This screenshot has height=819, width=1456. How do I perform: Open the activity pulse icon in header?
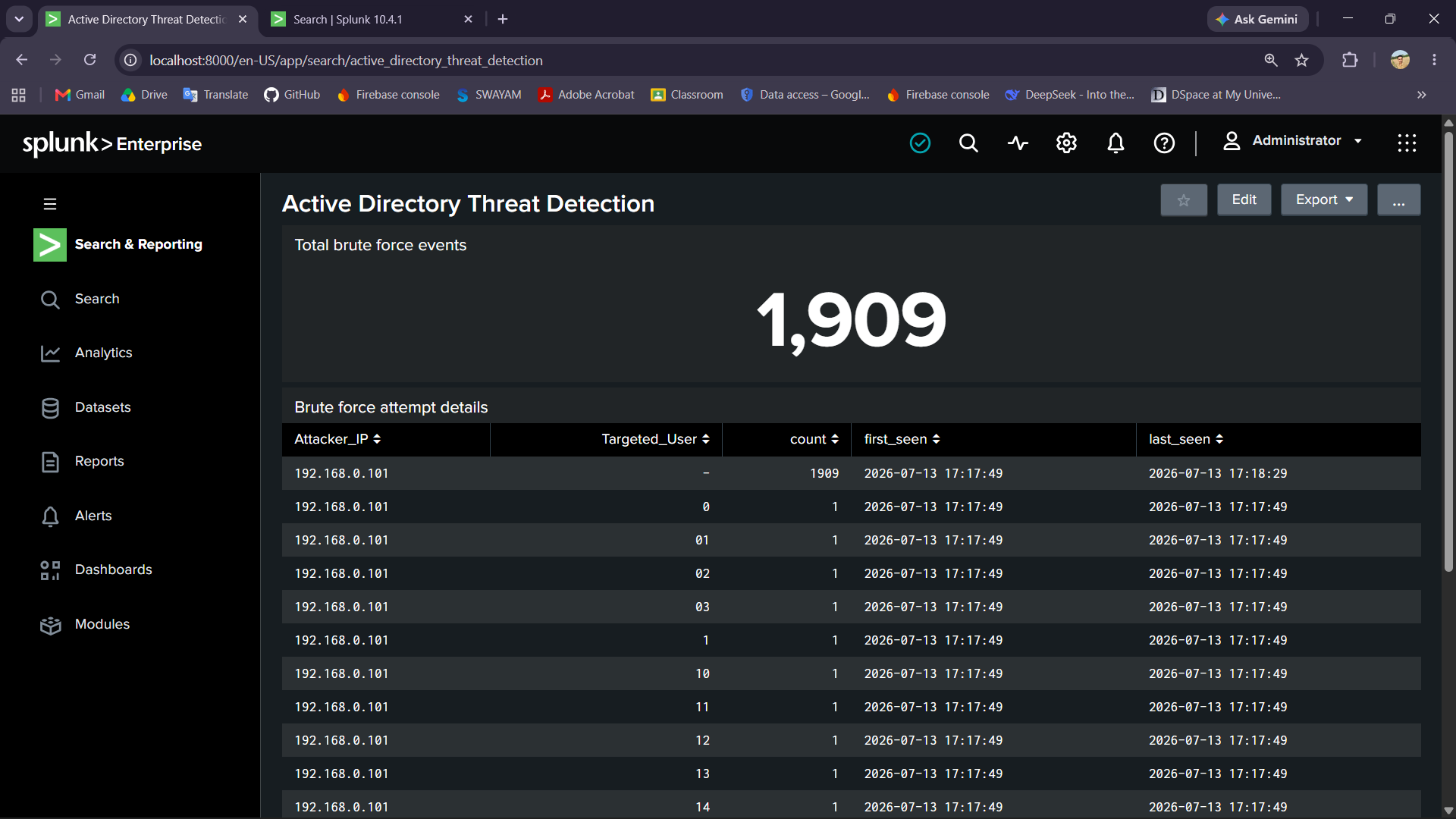(1018, 143)
